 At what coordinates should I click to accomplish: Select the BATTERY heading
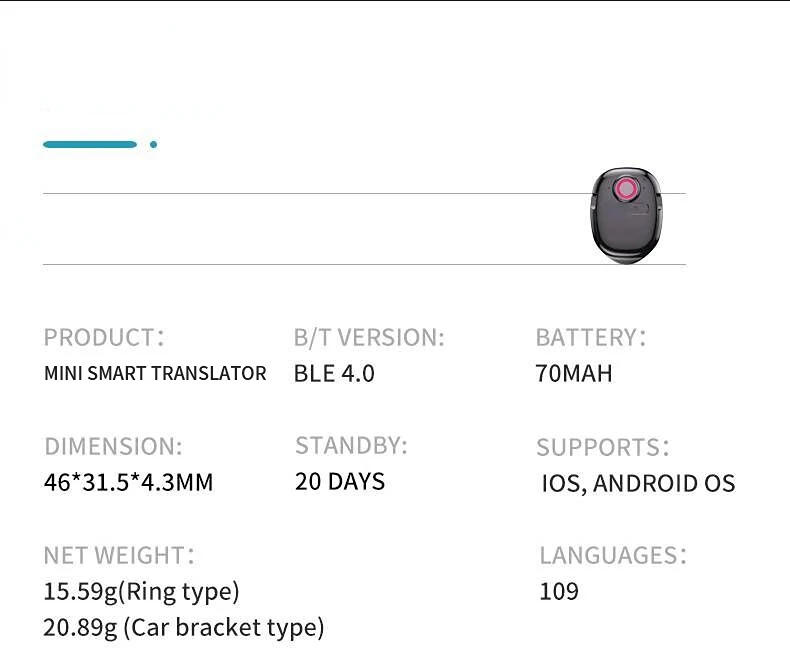click(x=590, y=337)
